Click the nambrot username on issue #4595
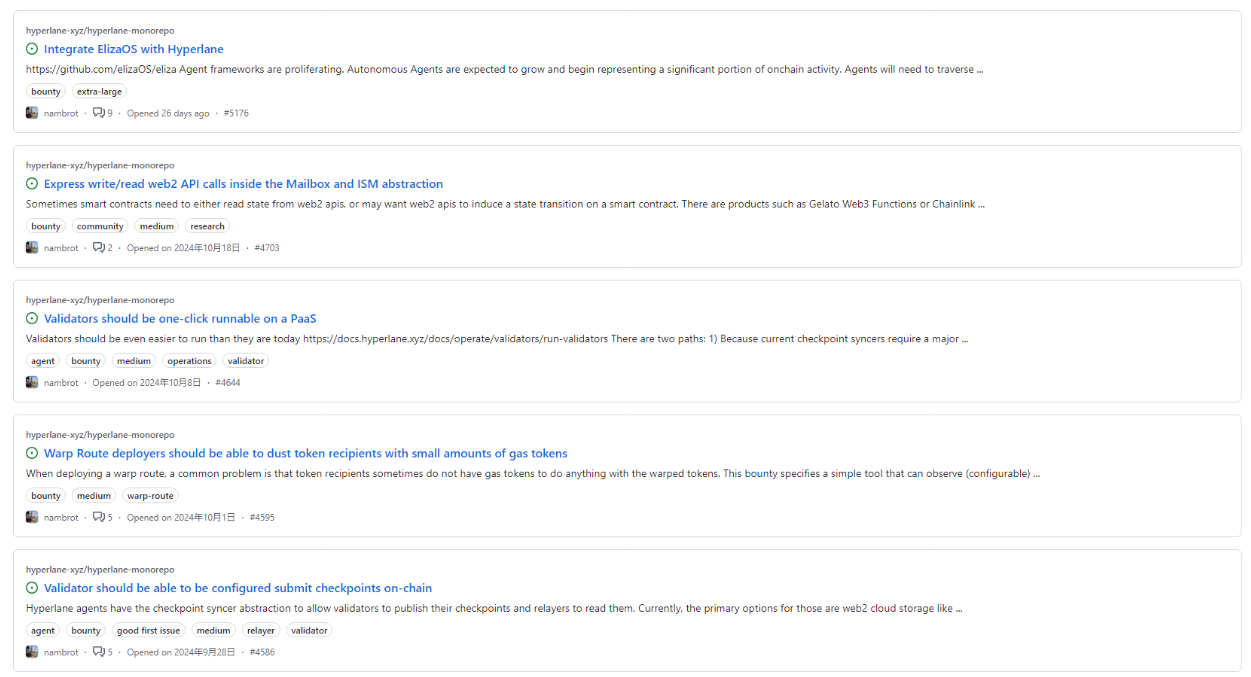This screenshot has width=1251, height=677. tap(61, 518)
